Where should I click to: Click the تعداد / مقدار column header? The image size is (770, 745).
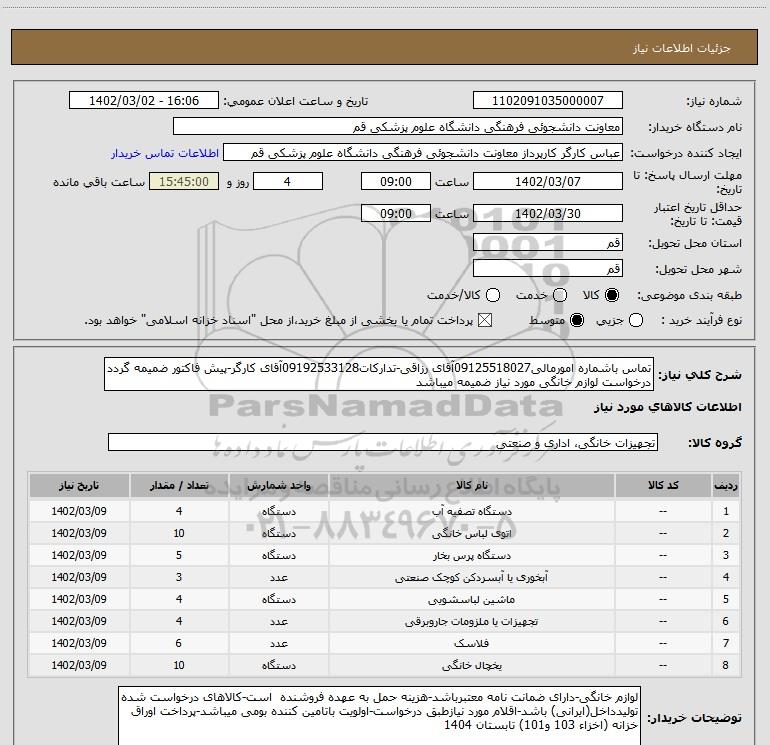(x=179, y=486)
